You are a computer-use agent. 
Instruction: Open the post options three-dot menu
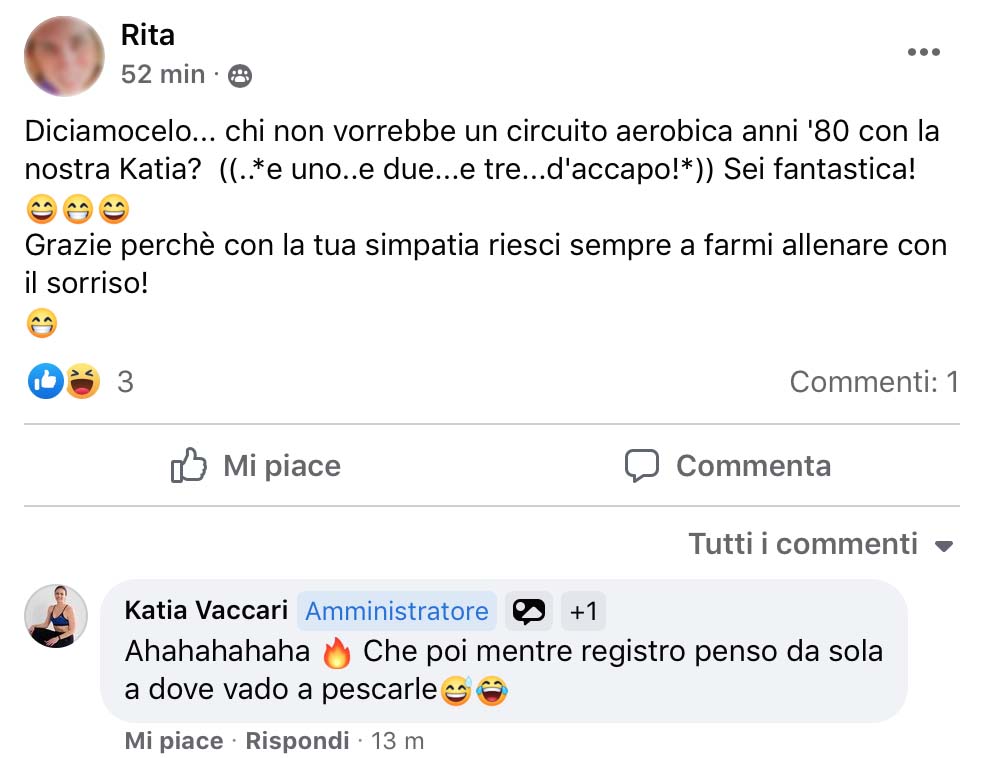[x=922, y=53]
